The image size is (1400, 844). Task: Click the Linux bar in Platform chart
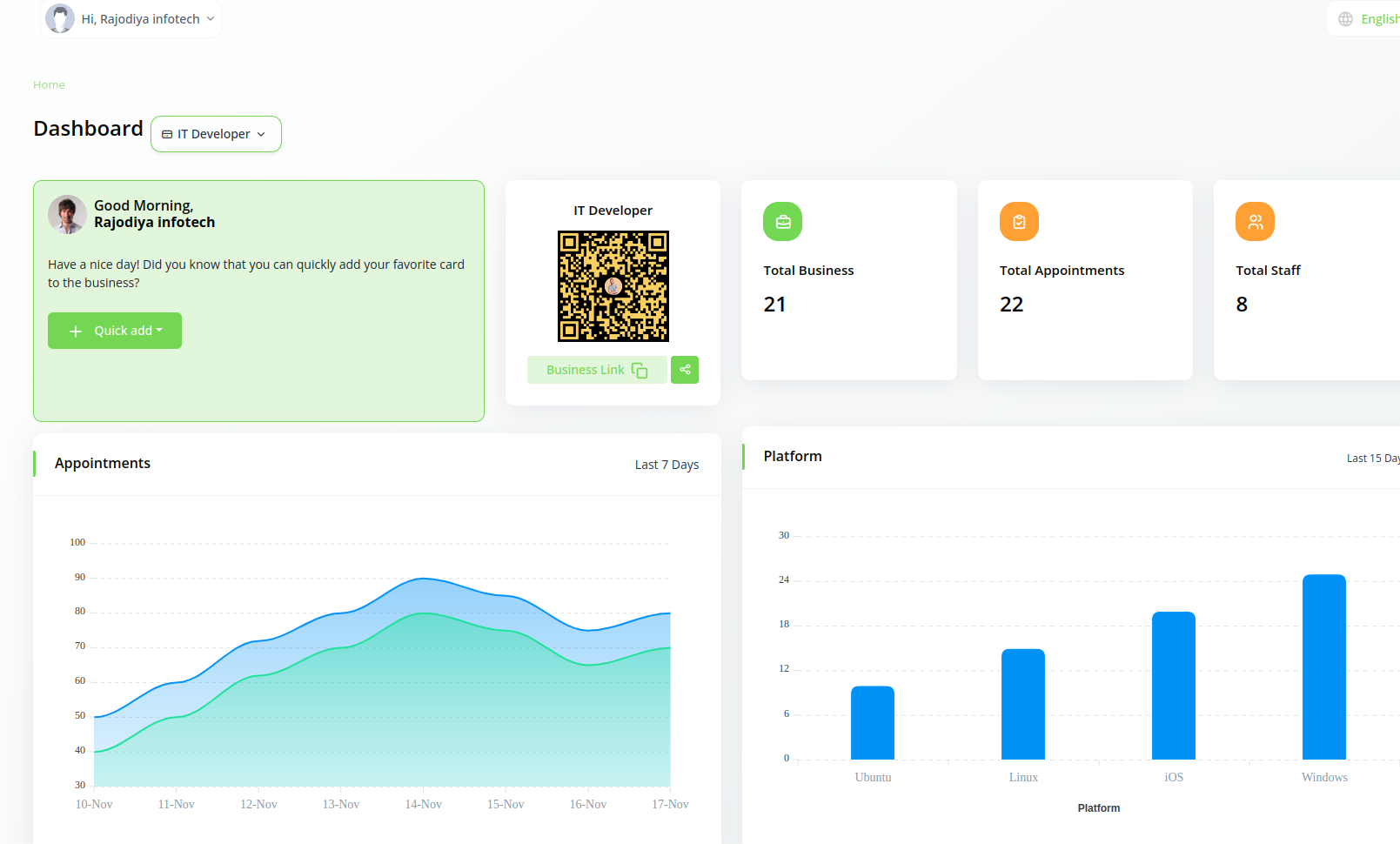pos(1022,704)
